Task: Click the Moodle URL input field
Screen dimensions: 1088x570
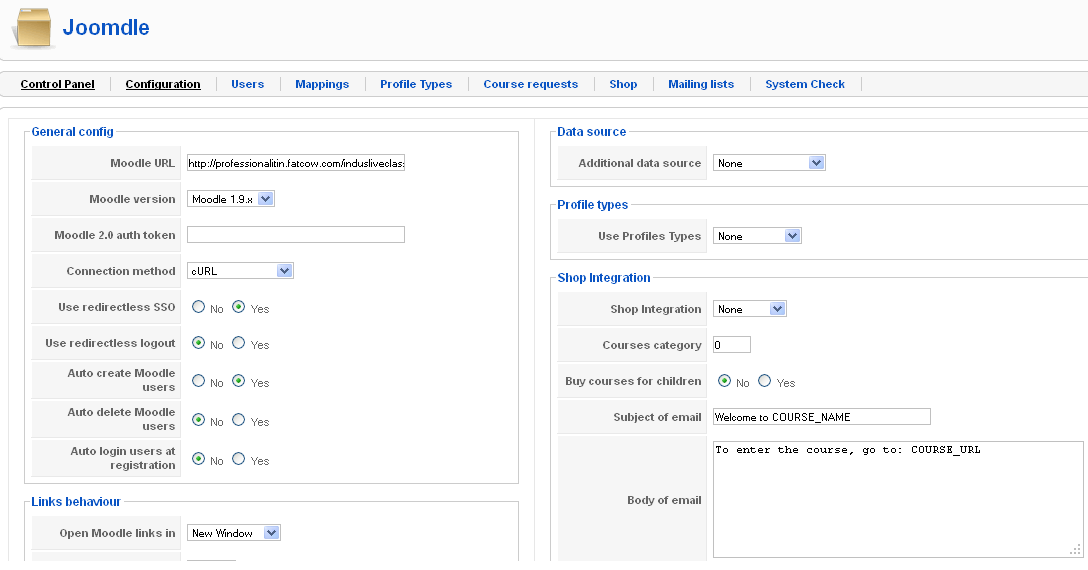Action: [x=295, y=163]
